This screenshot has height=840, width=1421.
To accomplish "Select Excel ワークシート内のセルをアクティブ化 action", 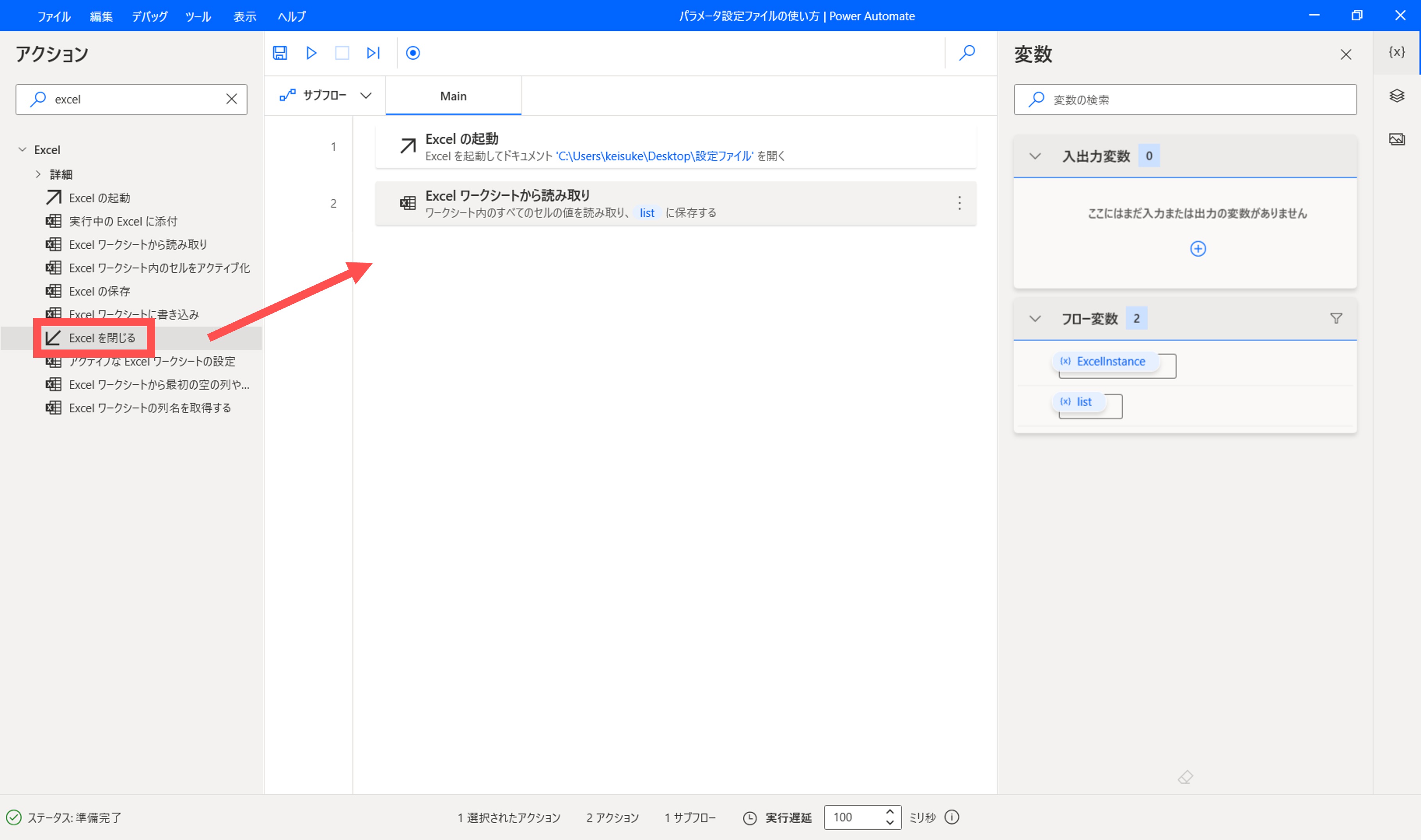I will (x=159, y=267).
